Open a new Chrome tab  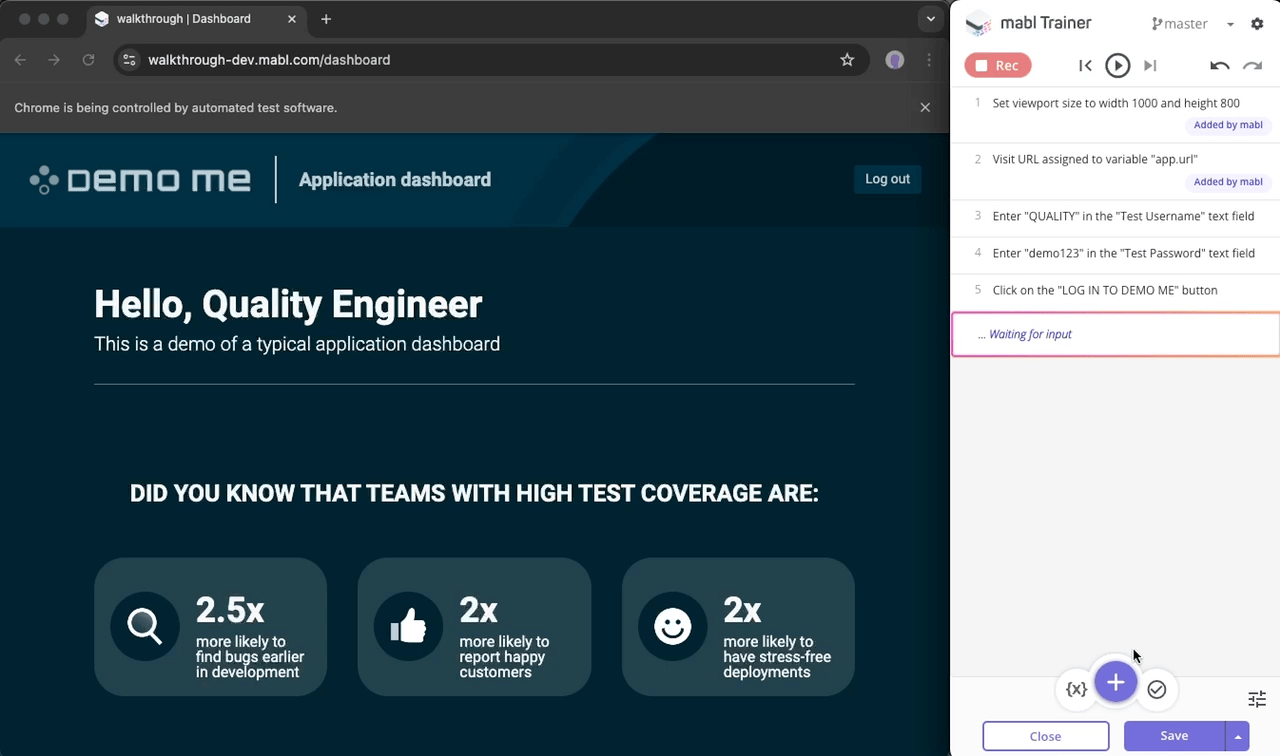[326, 19]
